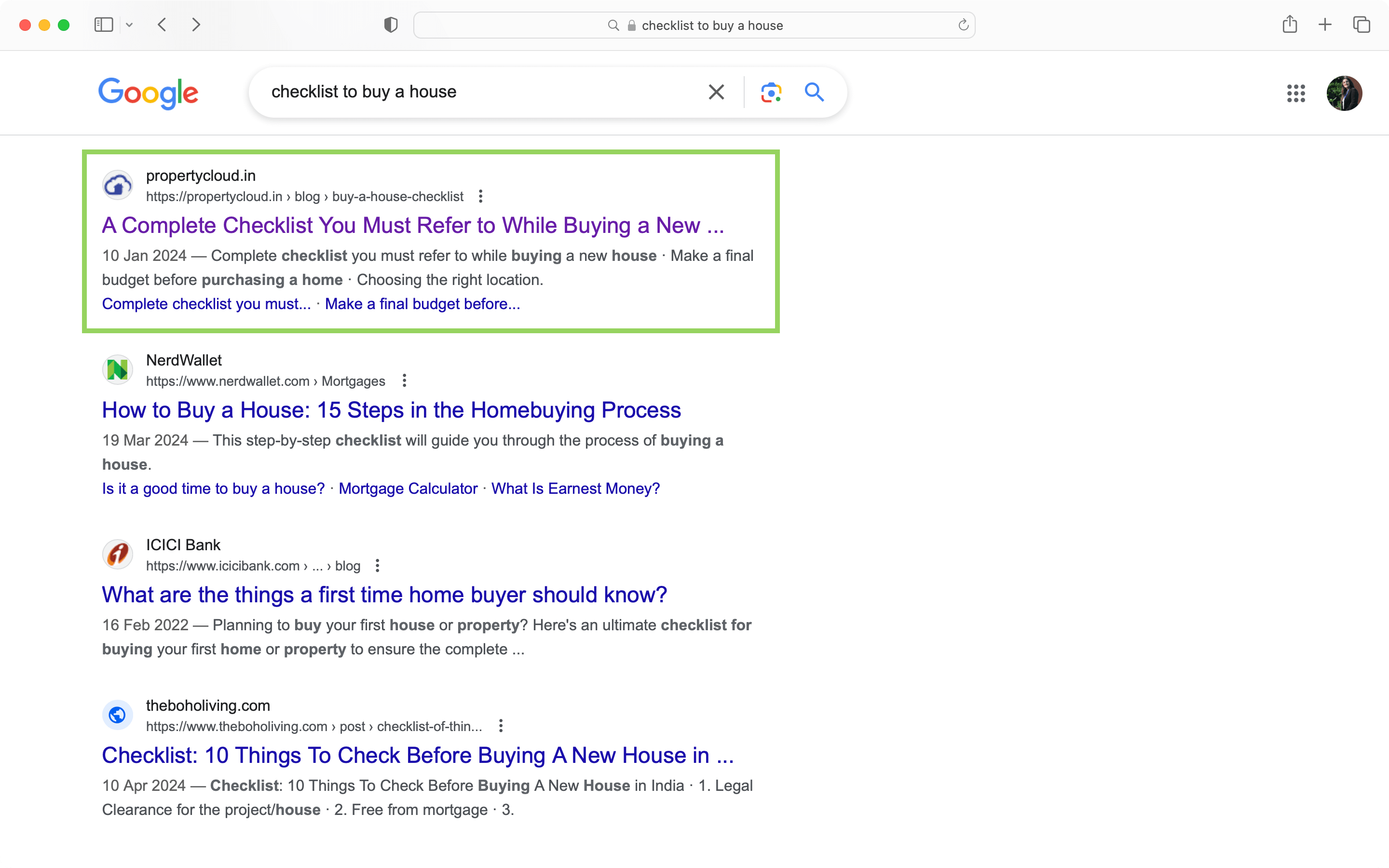
Task: Click the NerdWallet favicon
Action: pos(118,369)
